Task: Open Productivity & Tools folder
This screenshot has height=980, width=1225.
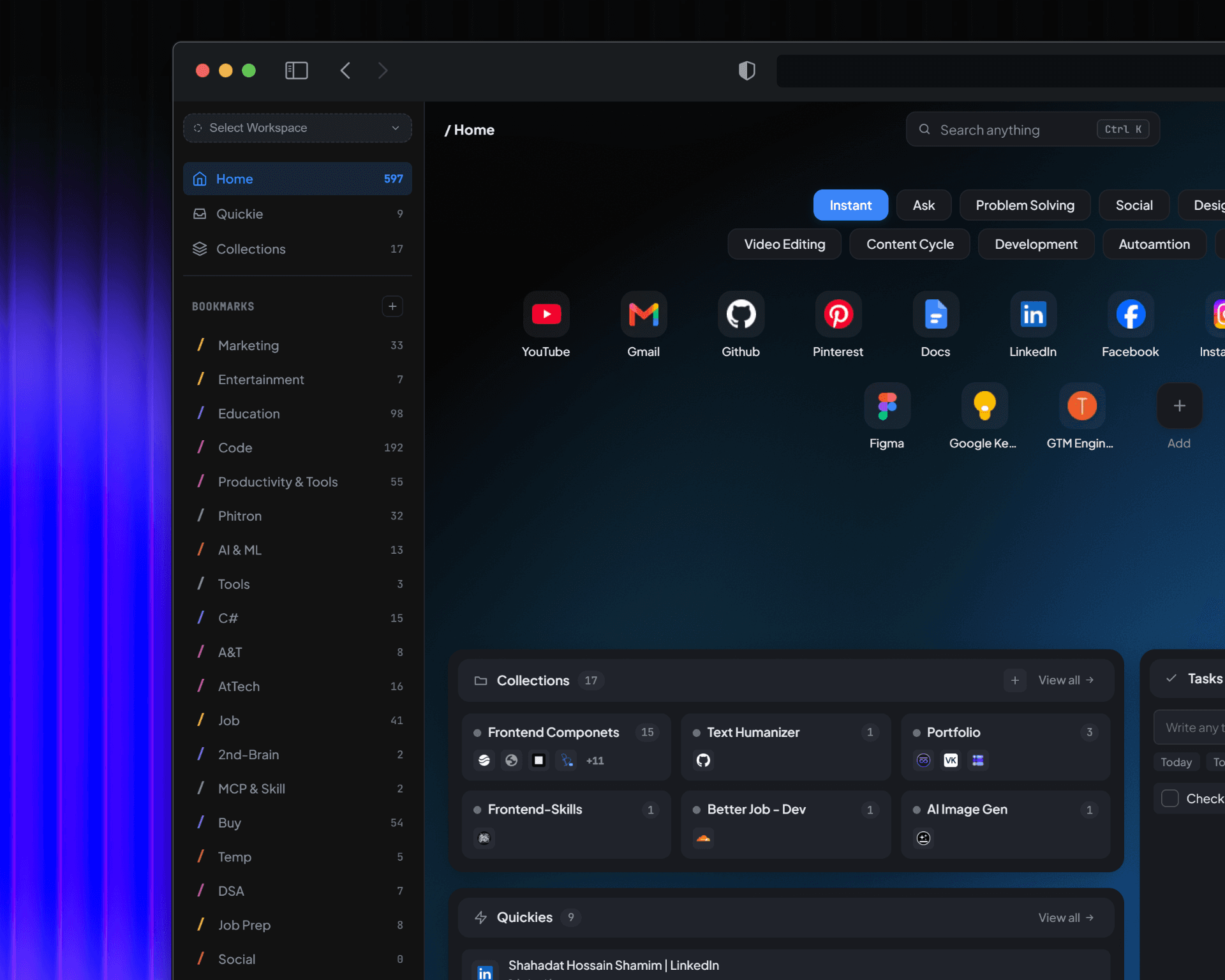Action: 297,482
